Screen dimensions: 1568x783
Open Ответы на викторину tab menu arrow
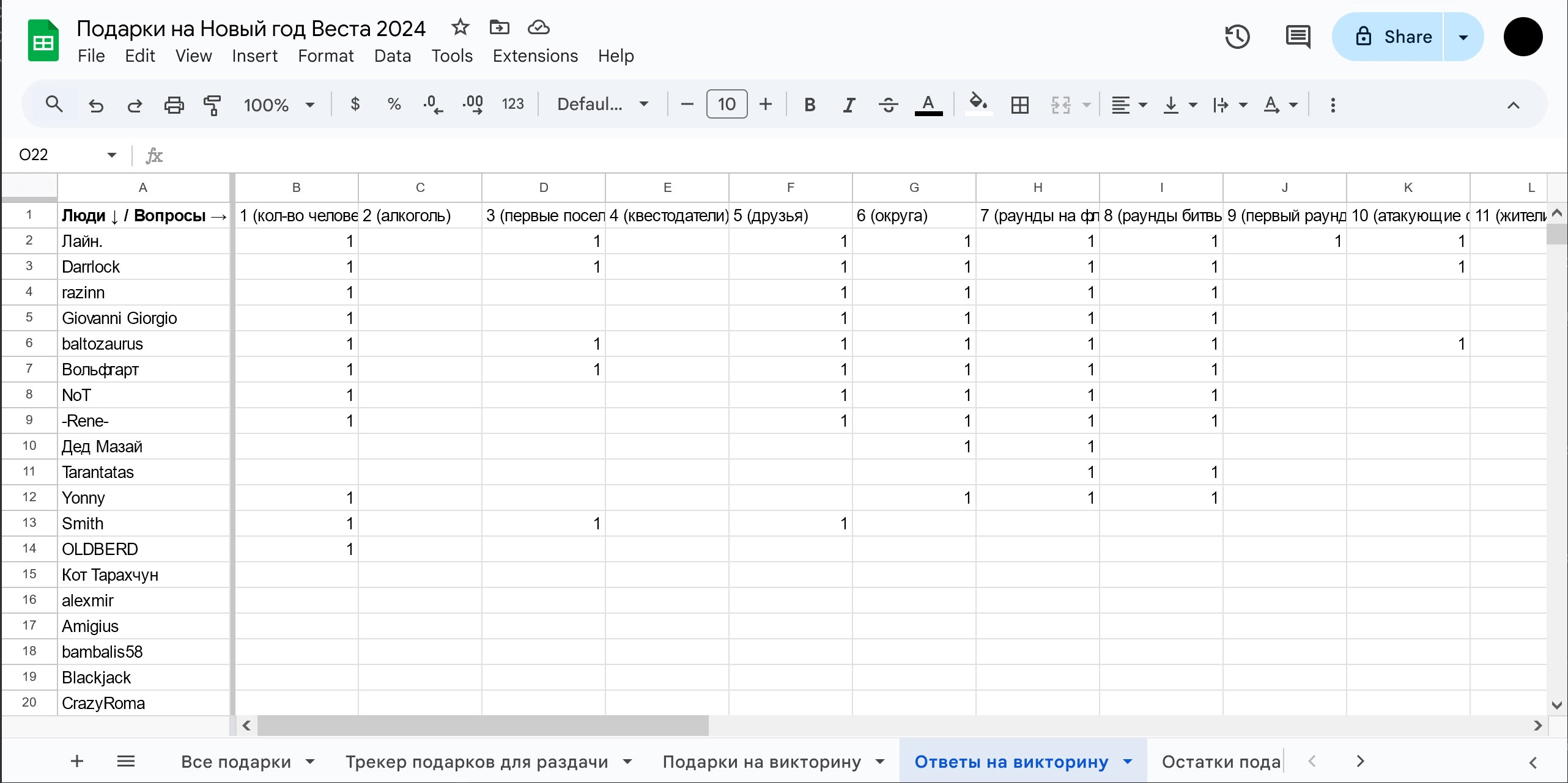pos(1128,762)
